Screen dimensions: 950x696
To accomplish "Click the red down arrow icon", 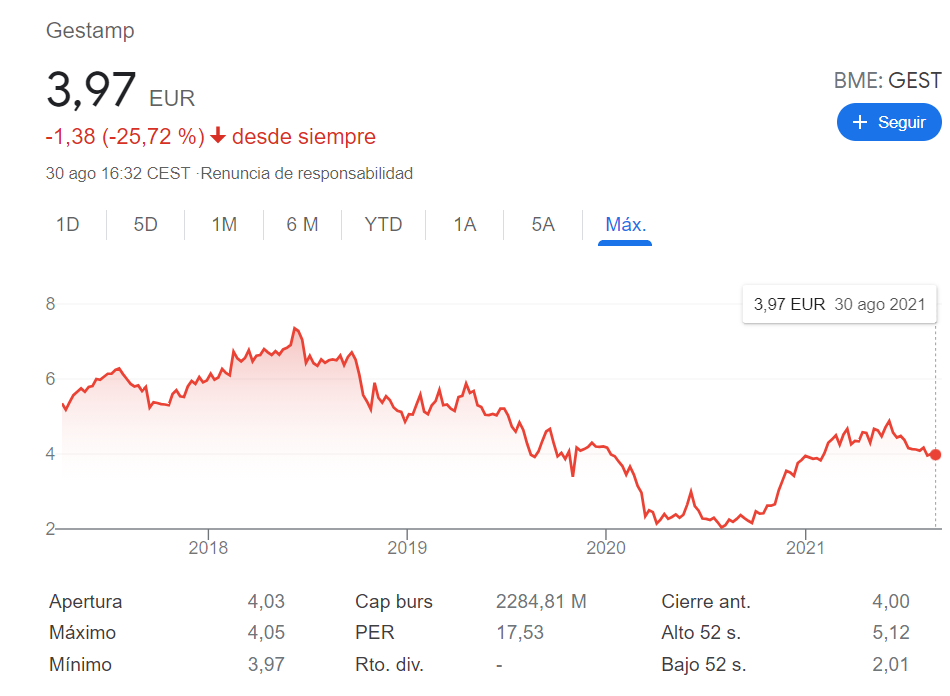I will click(218, 136).
